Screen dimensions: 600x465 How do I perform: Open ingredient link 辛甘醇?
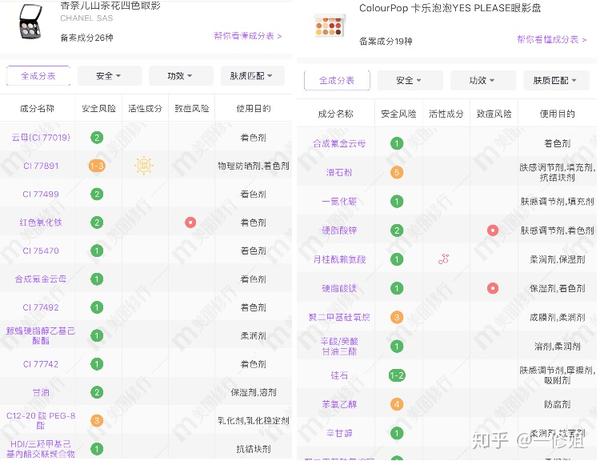coord(339,433)
